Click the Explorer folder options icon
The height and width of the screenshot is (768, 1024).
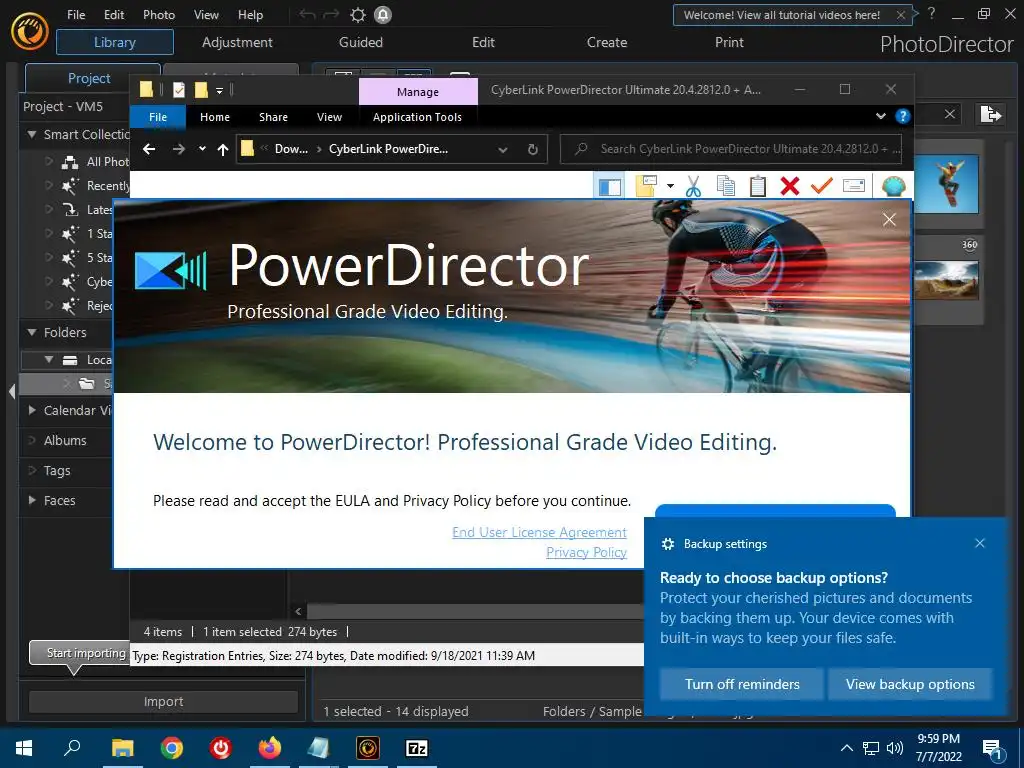point(647,186)
